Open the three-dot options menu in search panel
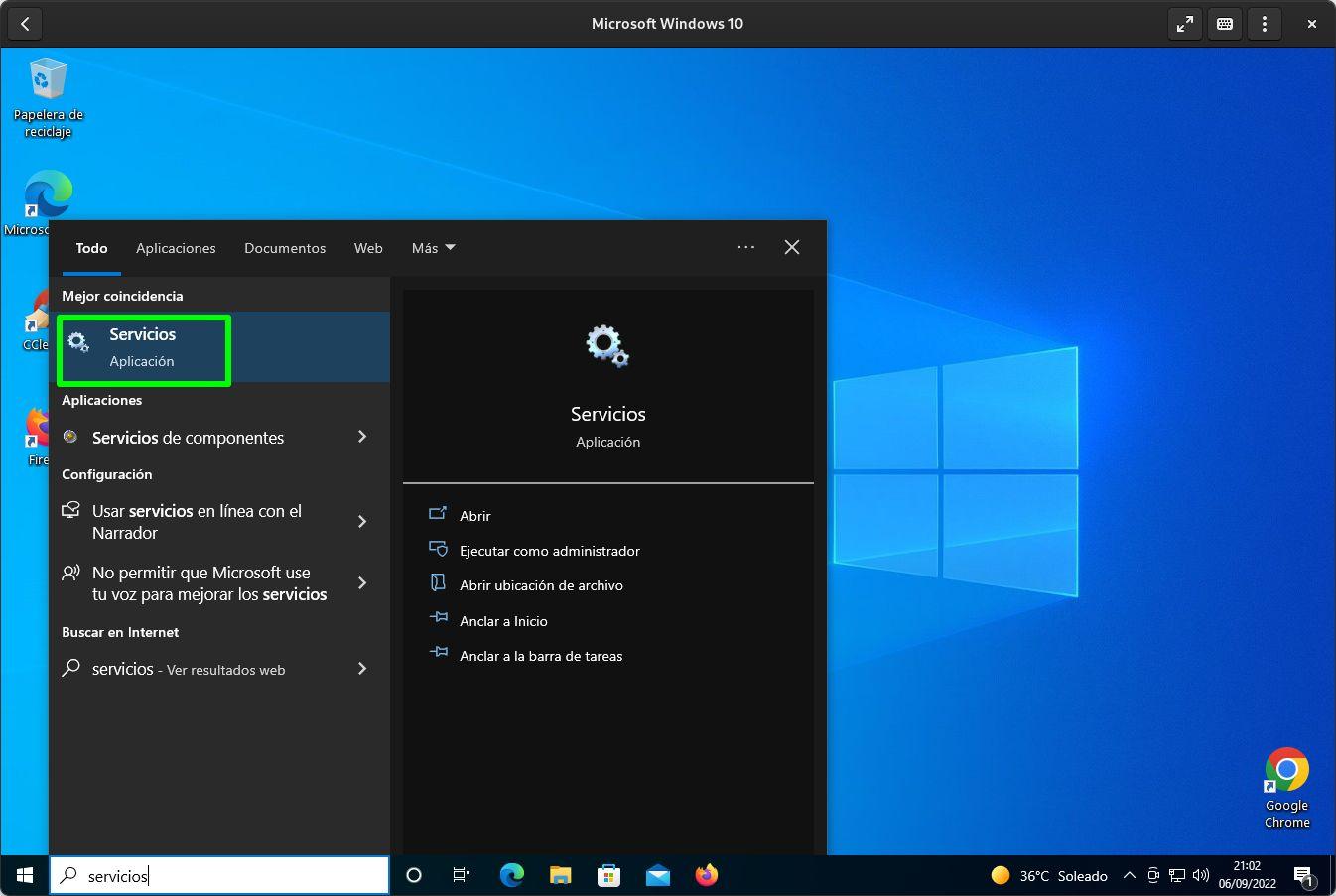Viewport: 1336px width, 896px height. [746, 247]
